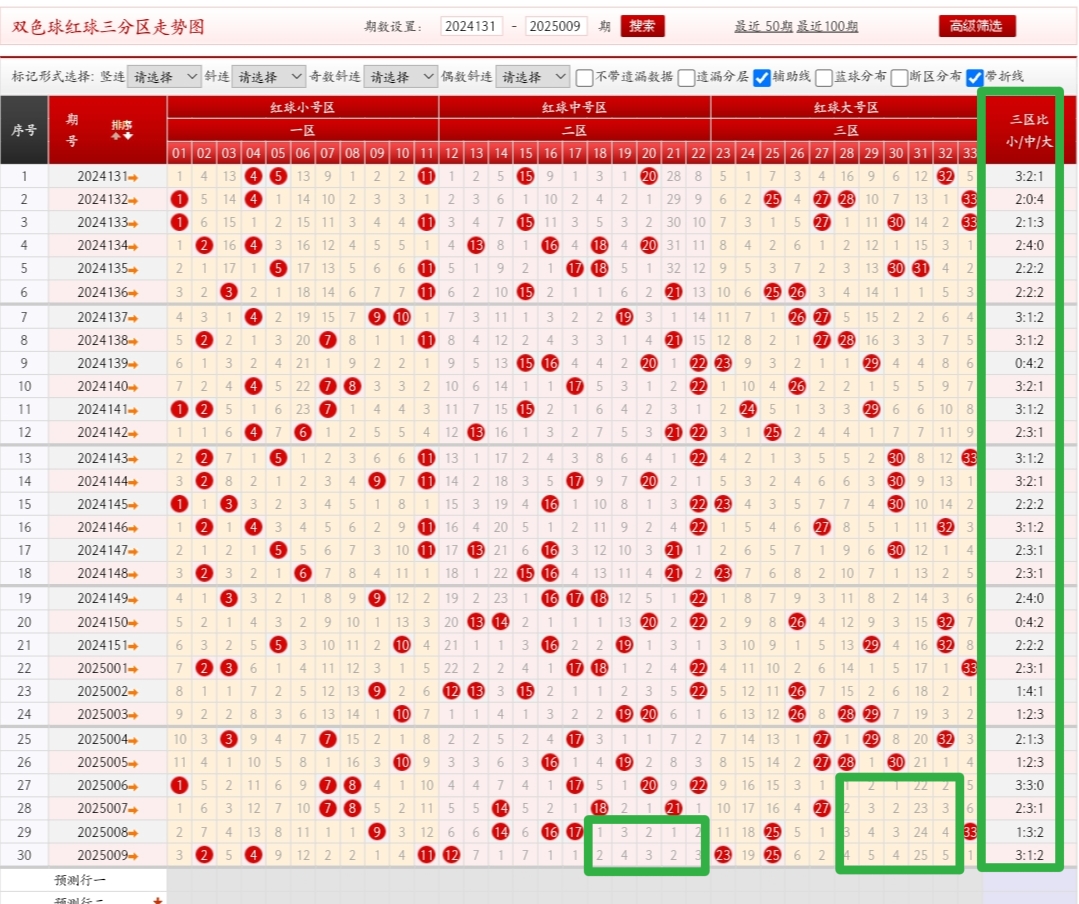
Task: Focus the start period field 2024131
Action: tap(471, 26)
